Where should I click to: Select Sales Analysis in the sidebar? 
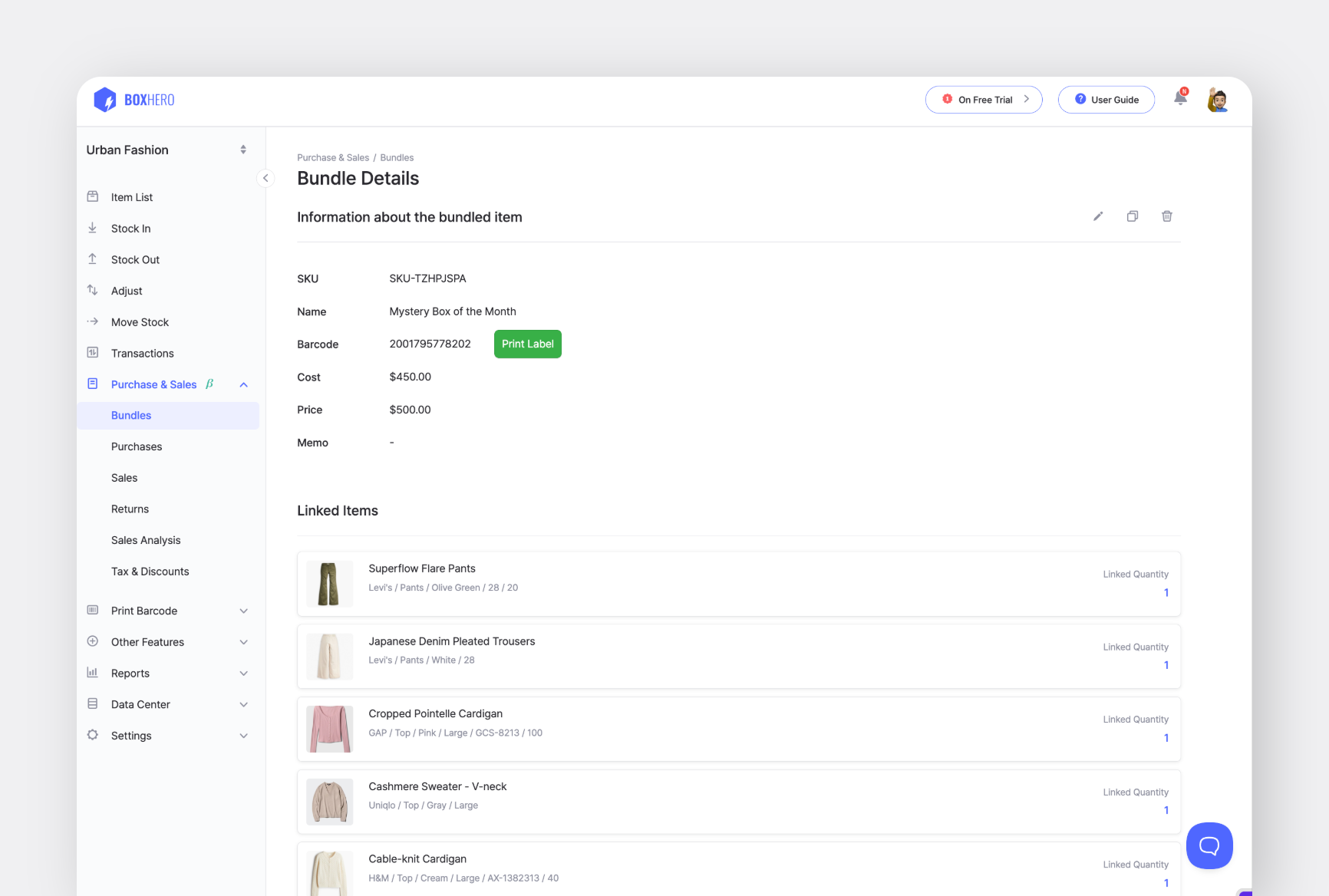(x=146, y=540)
